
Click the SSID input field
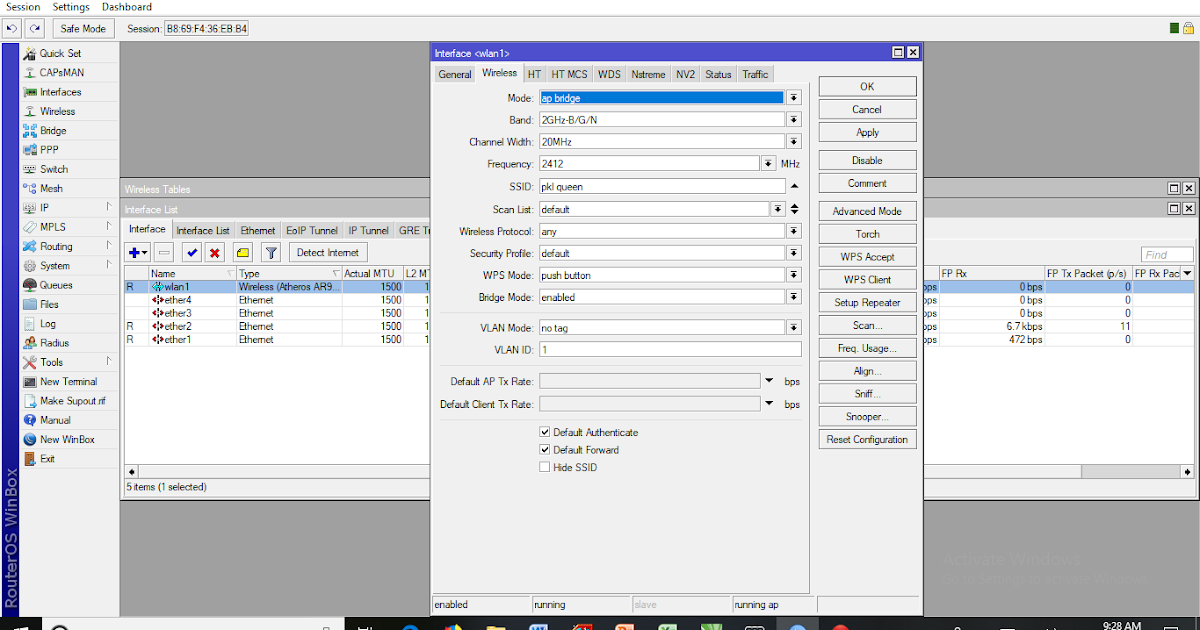point(662,186)
